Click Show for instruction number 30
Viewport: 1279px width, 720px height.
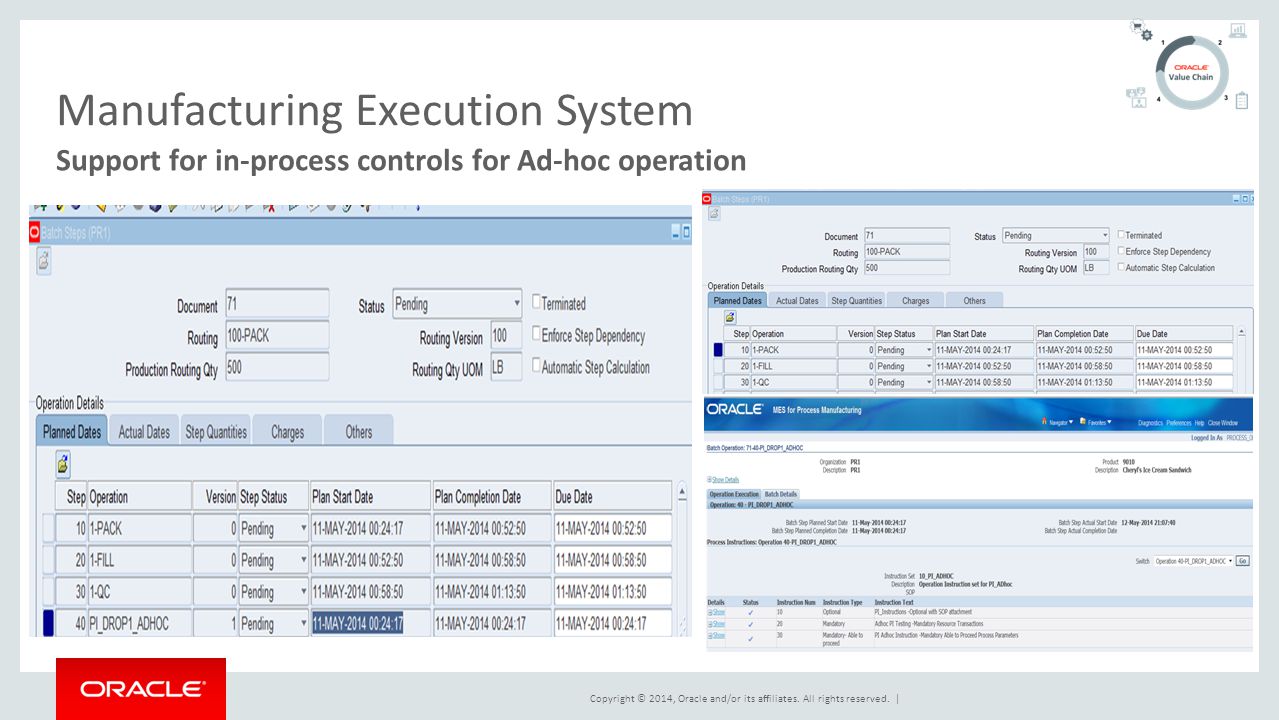point(718,635)
